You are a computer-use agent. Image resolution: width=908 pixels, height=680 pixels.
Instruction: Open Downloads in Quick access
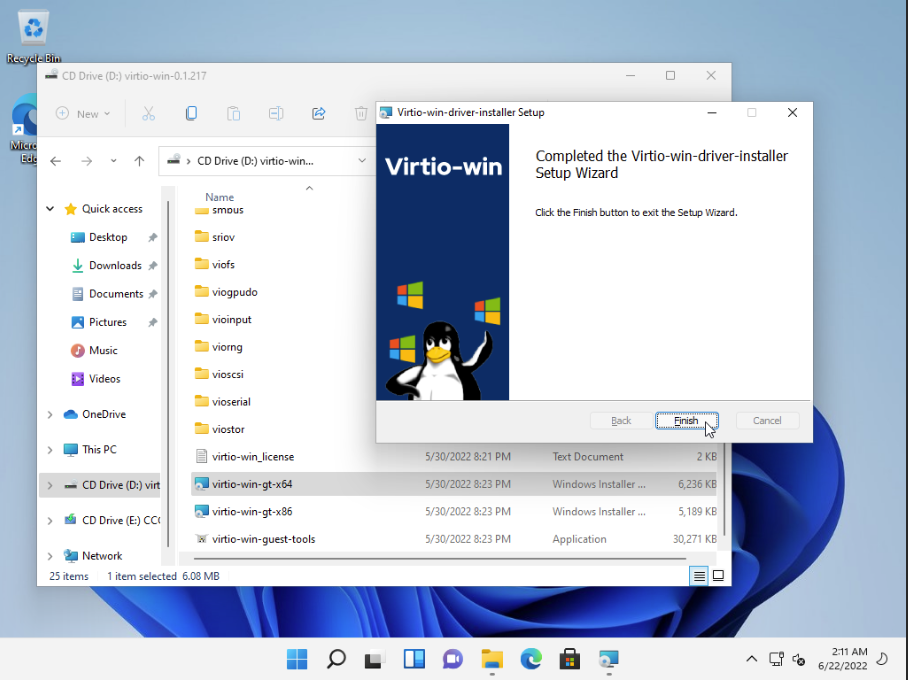coord(115,265)
